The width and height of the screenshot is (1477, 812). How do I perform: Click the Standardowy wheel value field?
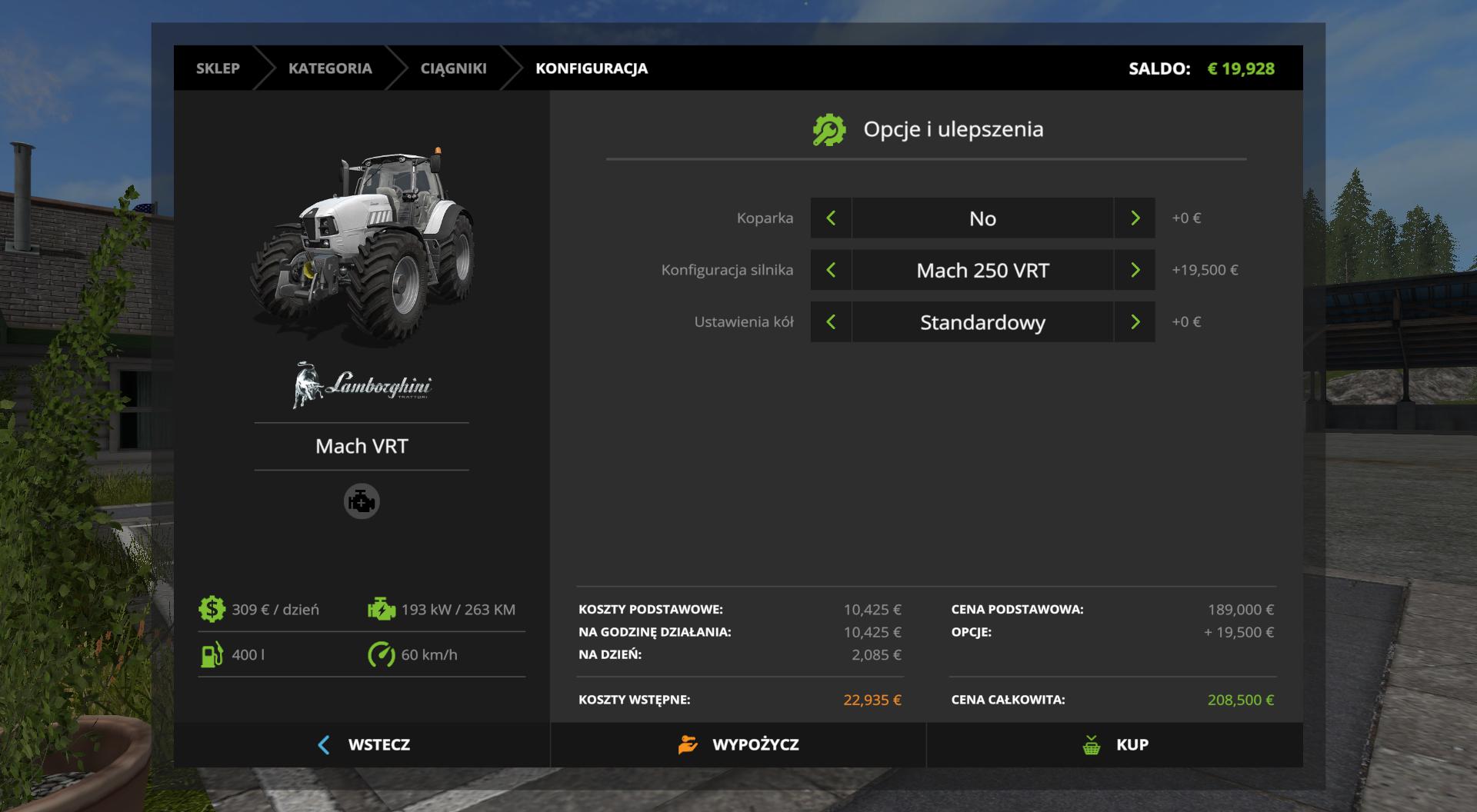[982, 321]
